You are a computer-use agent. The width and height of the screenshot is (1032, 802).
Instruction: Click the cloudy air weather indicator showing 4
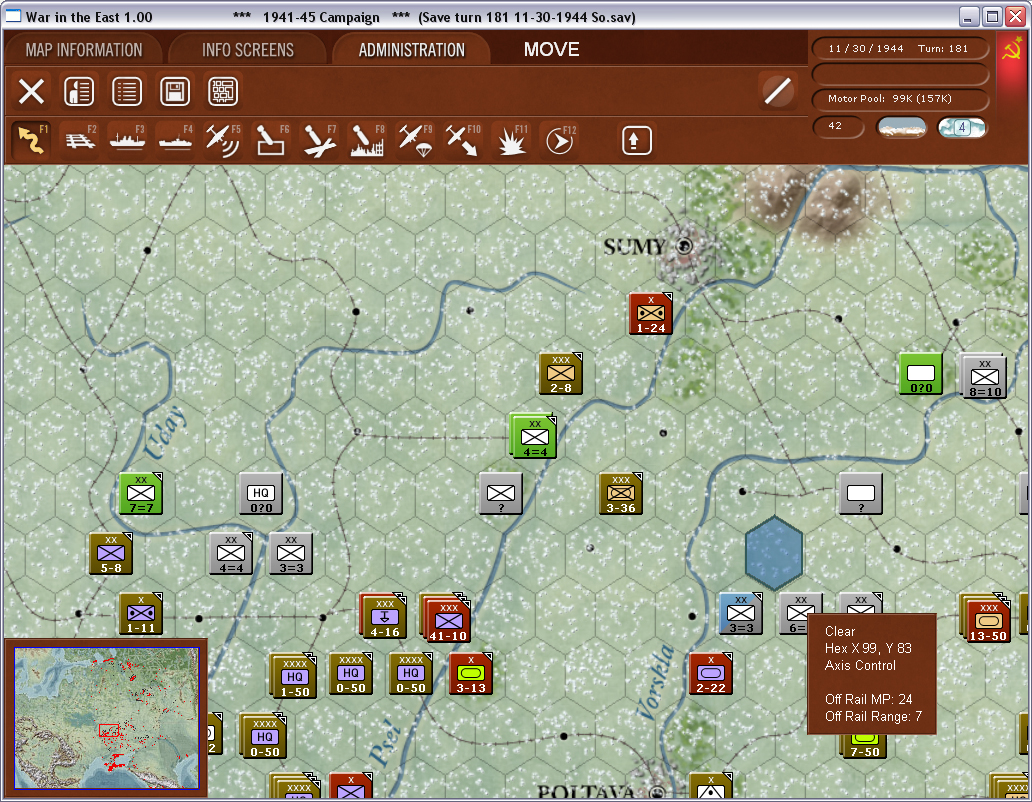coord(962,127)
